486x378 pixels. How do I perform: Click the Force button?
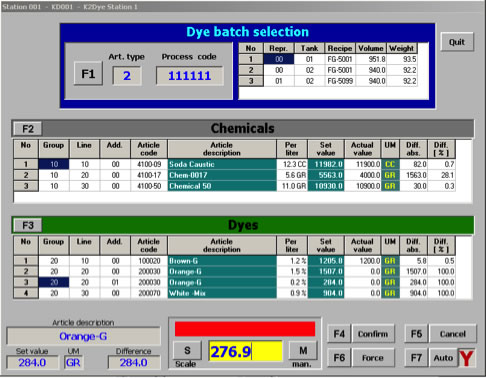click(x=373, y=358)
